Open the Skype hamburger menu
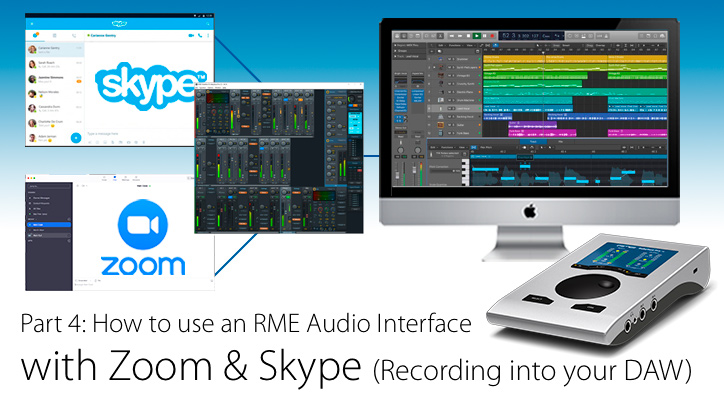The width and height of the screenshot is (724, 408). 32,24
